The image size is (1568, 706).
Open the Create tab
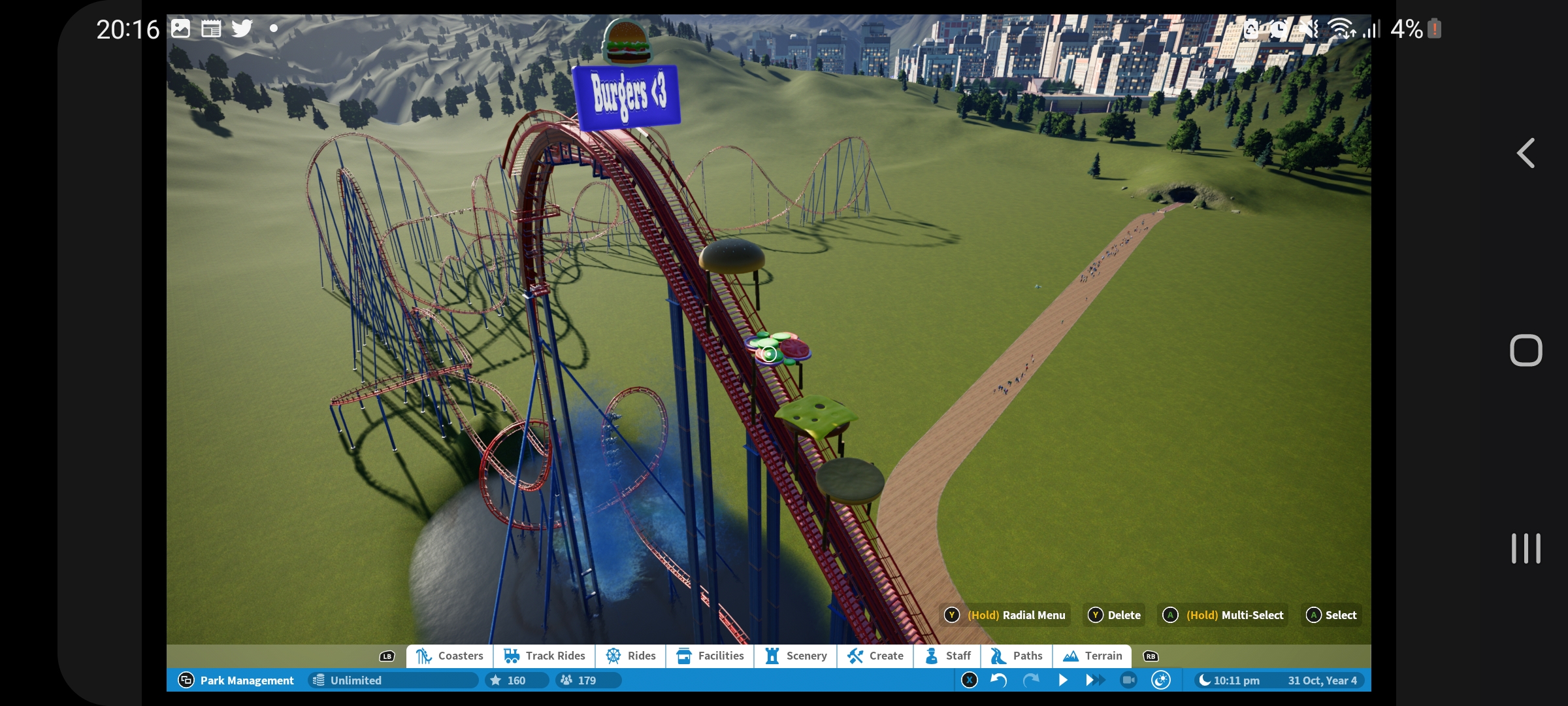tap(875, 656)
